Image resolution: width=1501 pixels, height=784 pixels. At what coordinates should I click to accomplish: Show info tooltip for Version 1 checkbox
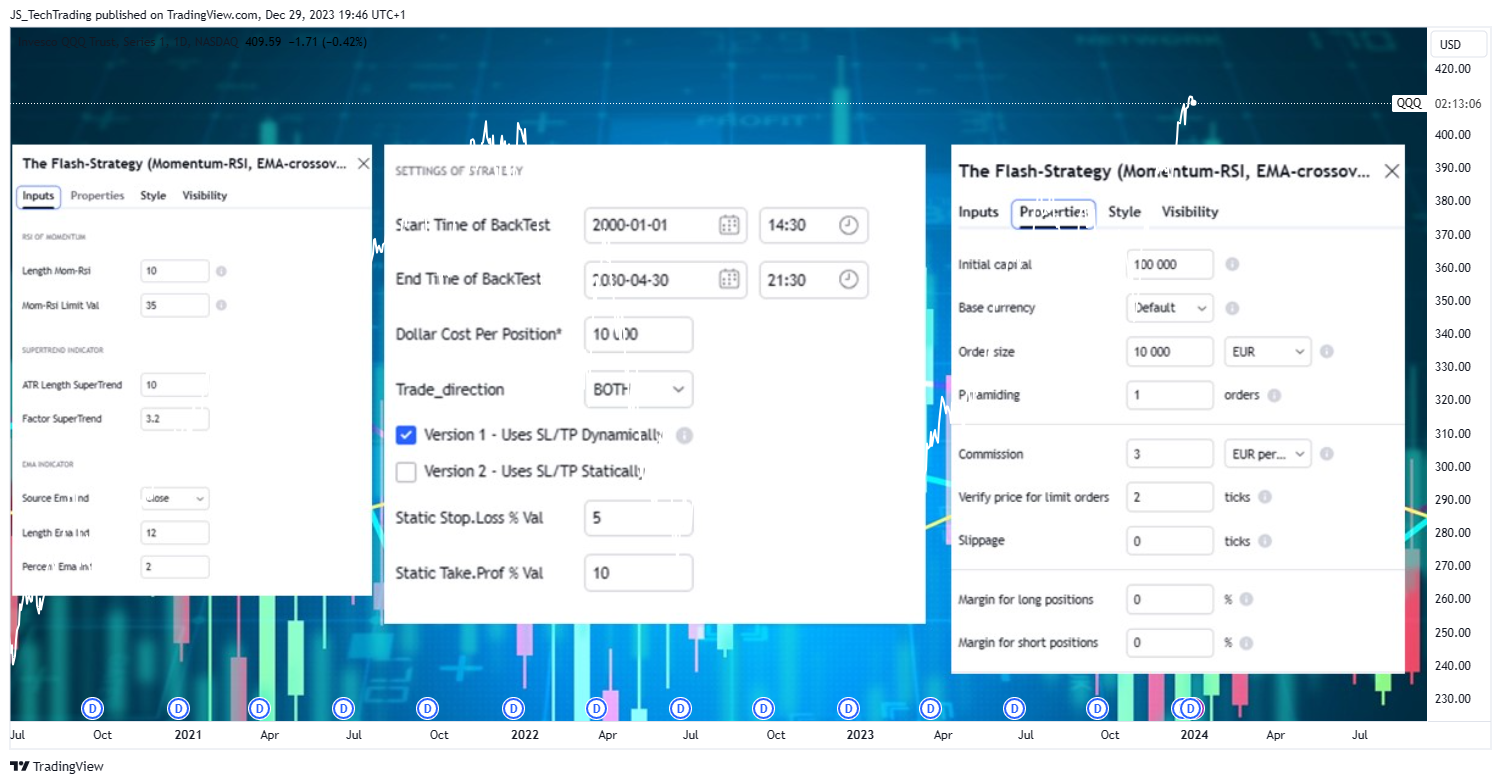684,436
